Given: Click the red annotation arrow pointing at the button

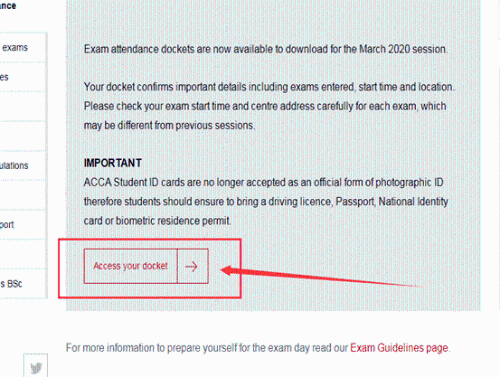Looking at the screenshot, I should (x=322, y=277).
